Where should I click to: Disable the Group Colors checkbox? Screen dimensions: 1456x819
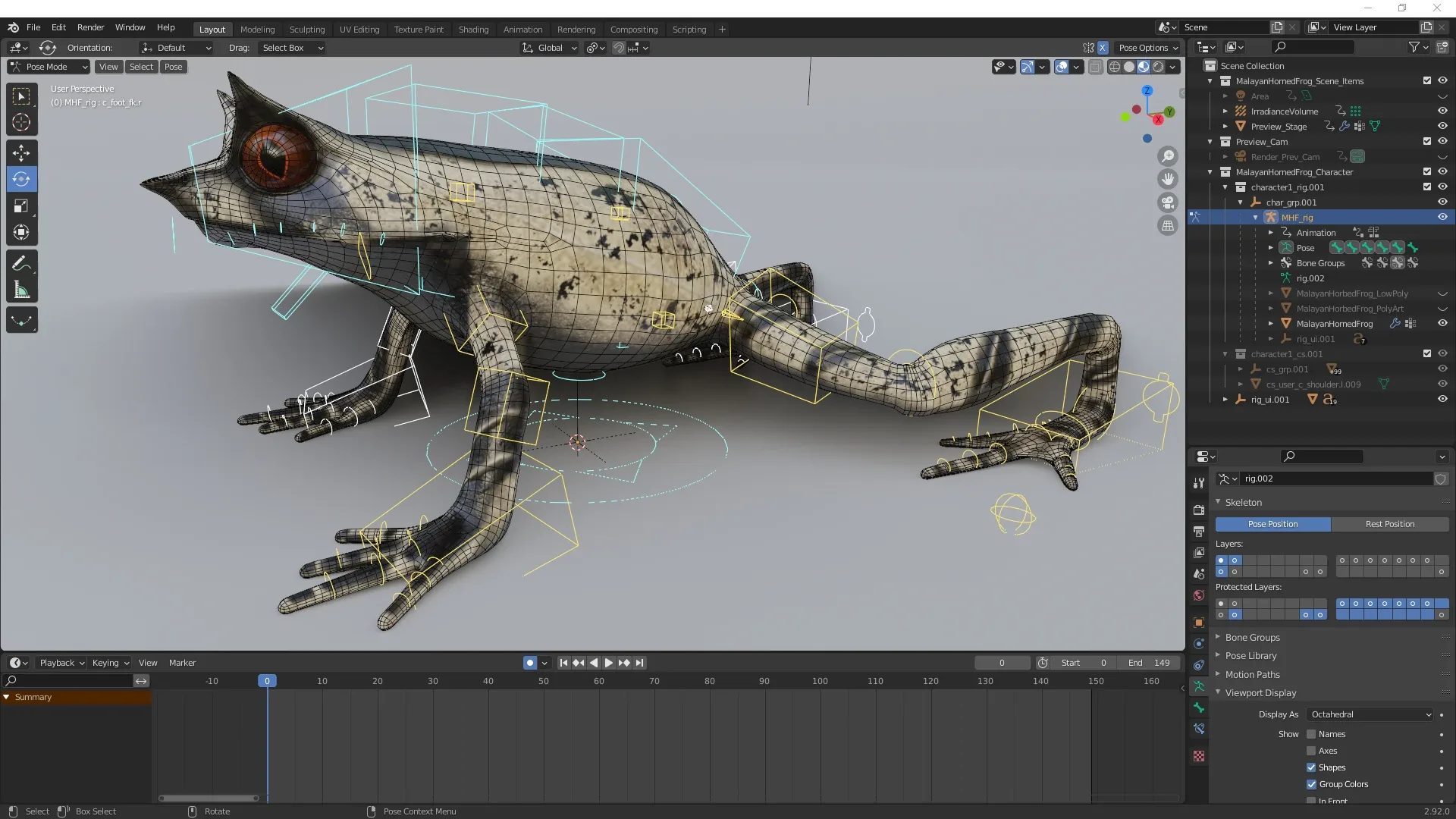(1311, 784)
